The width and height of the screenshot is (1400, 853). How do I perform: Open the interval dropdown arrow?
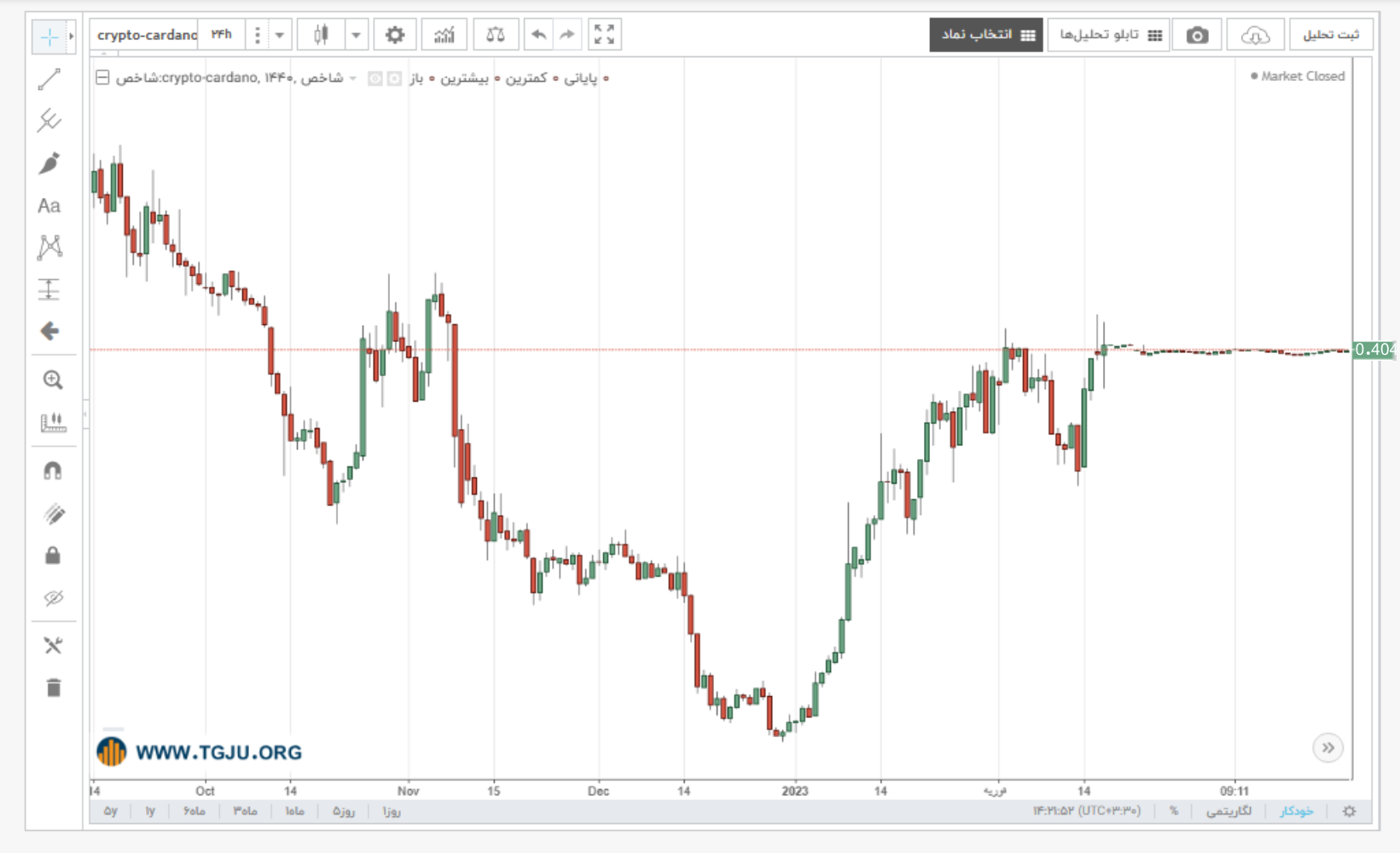[x=279, y=35]
